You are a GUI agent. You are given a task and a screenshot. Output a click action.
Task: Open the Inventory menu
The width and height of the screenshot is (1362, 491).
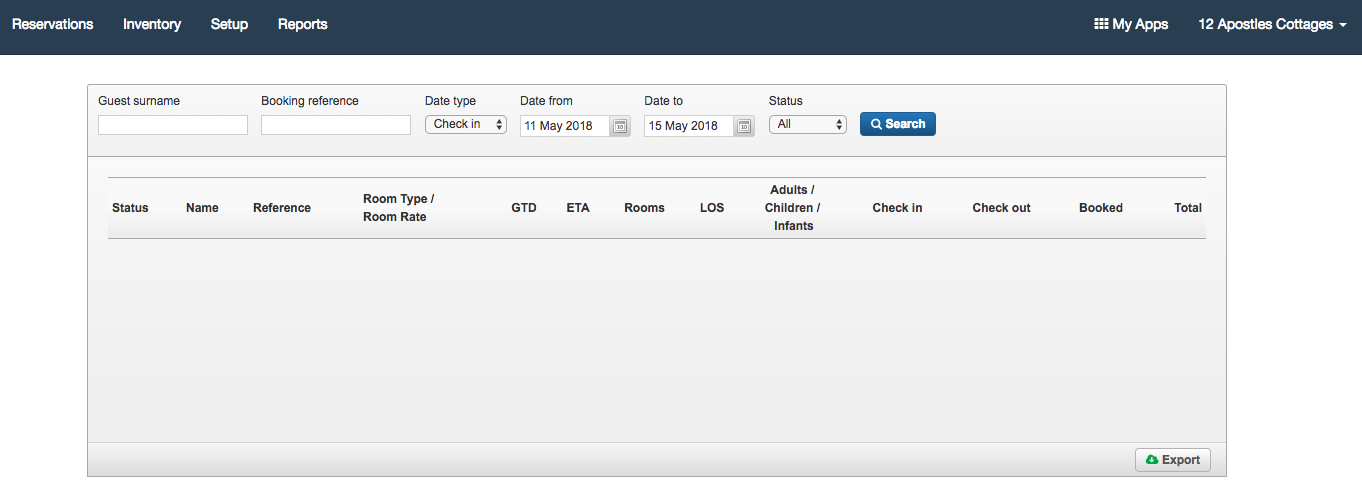[x=152, y=24]
